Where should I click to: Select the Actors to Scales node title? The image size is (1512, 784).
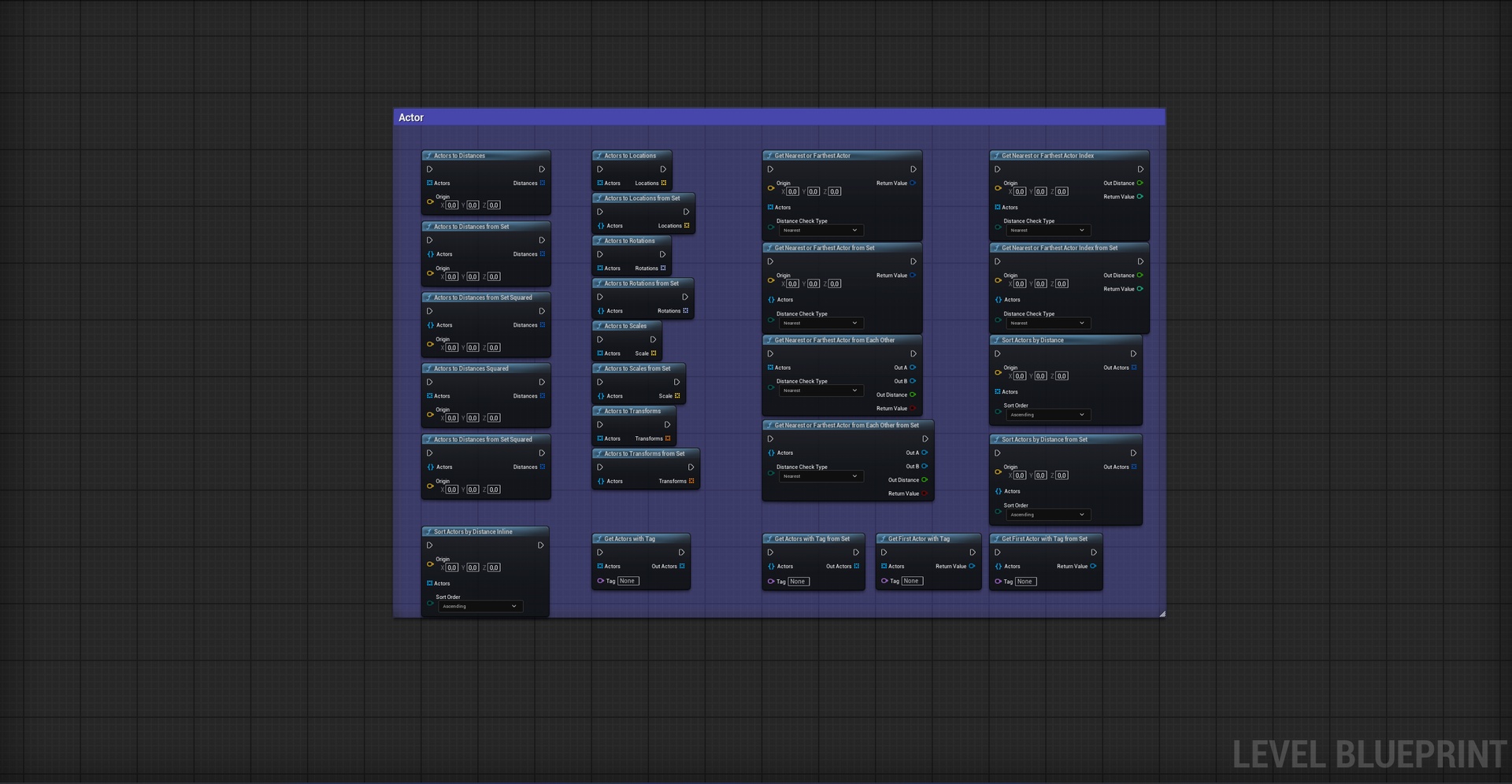coord(625,326)
